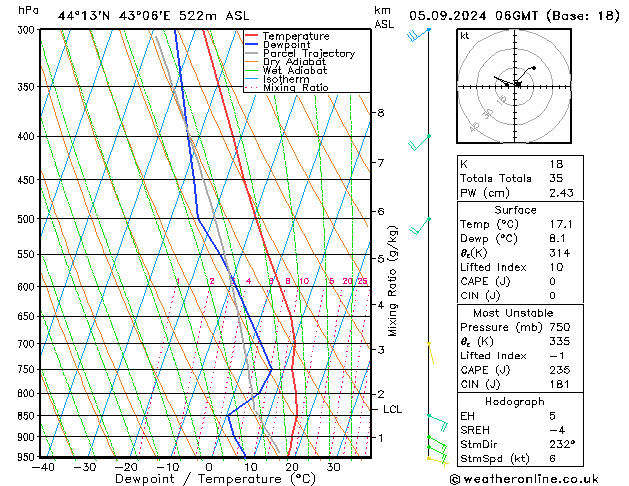
Task: Click the Surface CAPE (J) label
Action: coord(485,281)
